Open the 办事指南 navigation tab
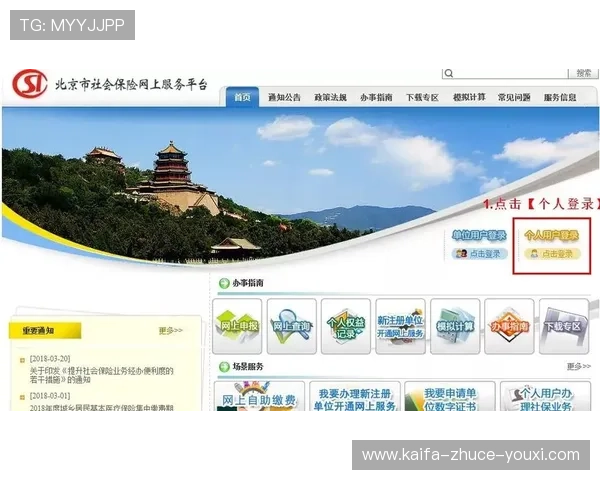This screenshot has height=480, width=600. [x=376, y=98]
